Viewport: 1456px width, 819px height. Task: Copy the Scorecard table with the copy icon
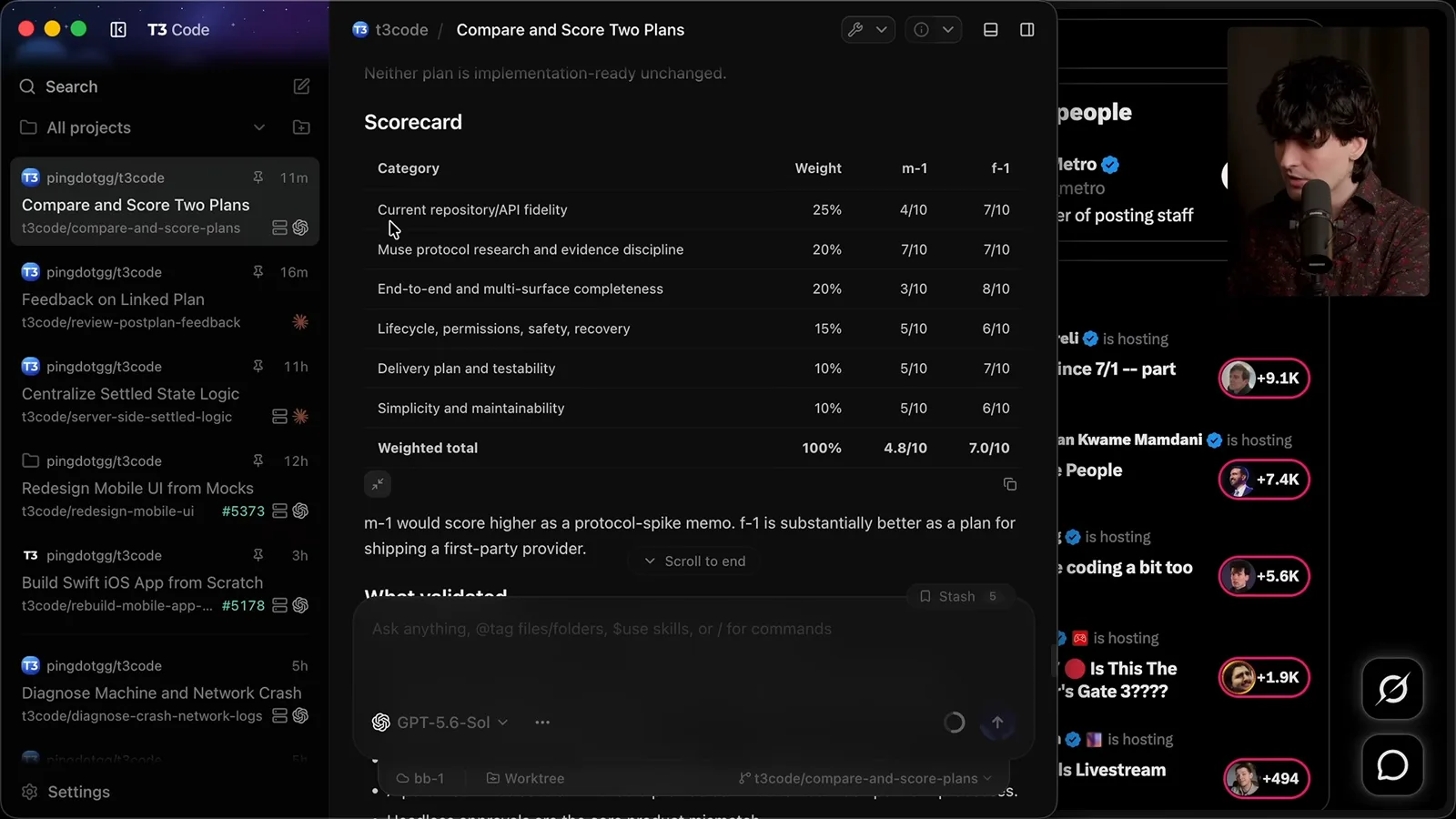(x=1010, y=484)
